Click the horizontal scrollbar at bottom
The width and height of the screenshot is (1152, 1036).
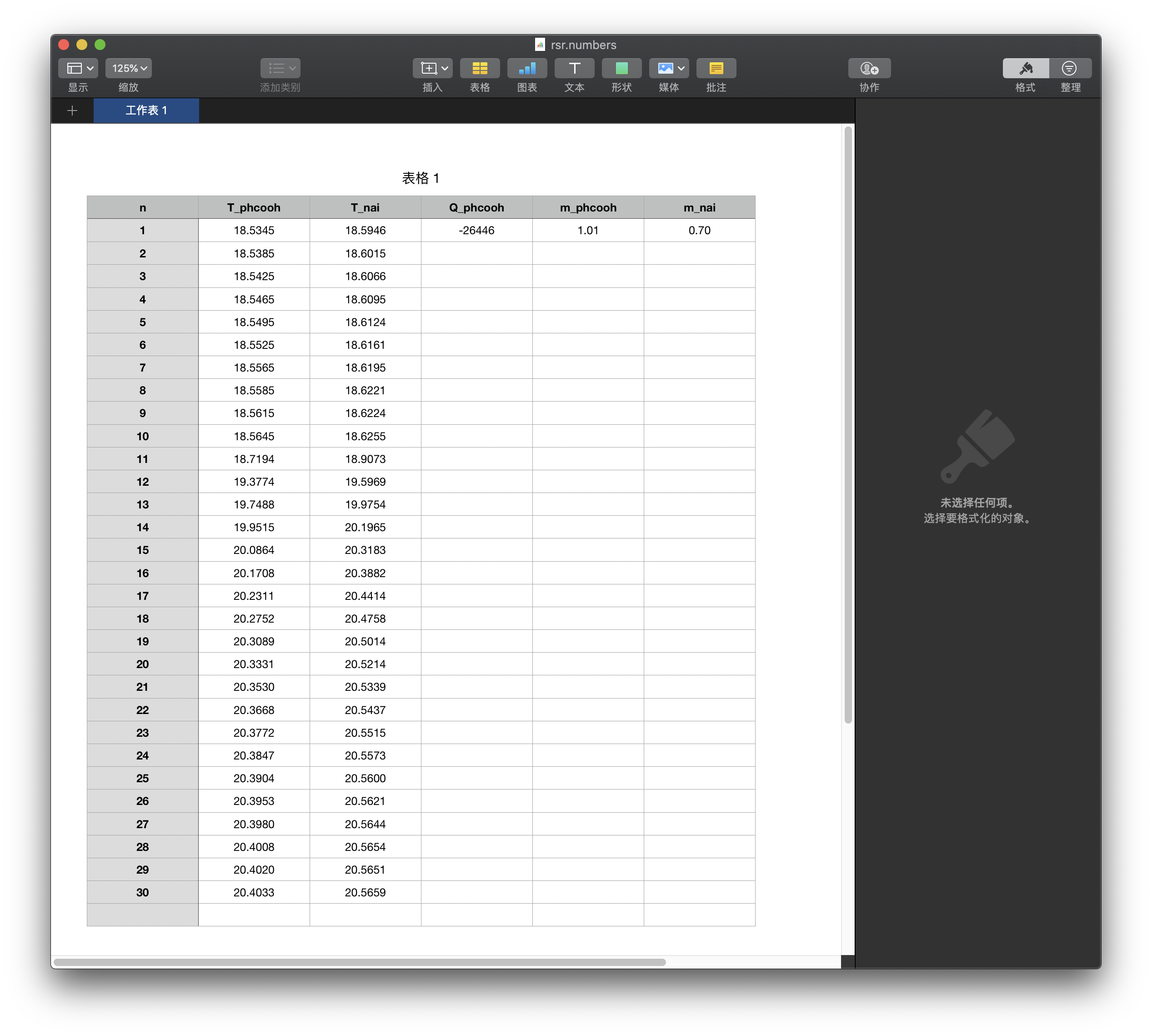[x=360, y=962]
